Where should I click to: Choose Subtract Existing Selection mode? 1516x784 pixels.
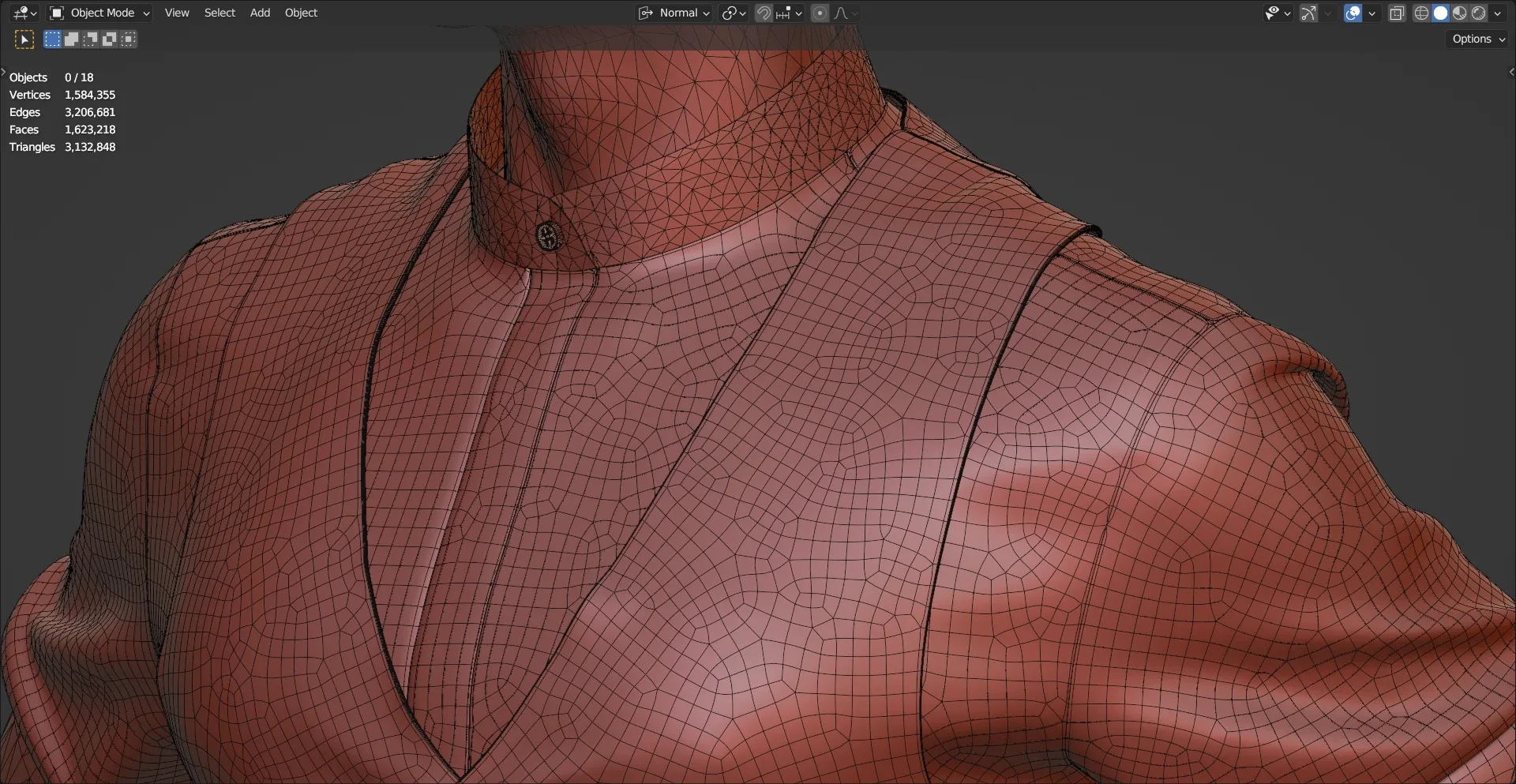click(x=90, y=39)
